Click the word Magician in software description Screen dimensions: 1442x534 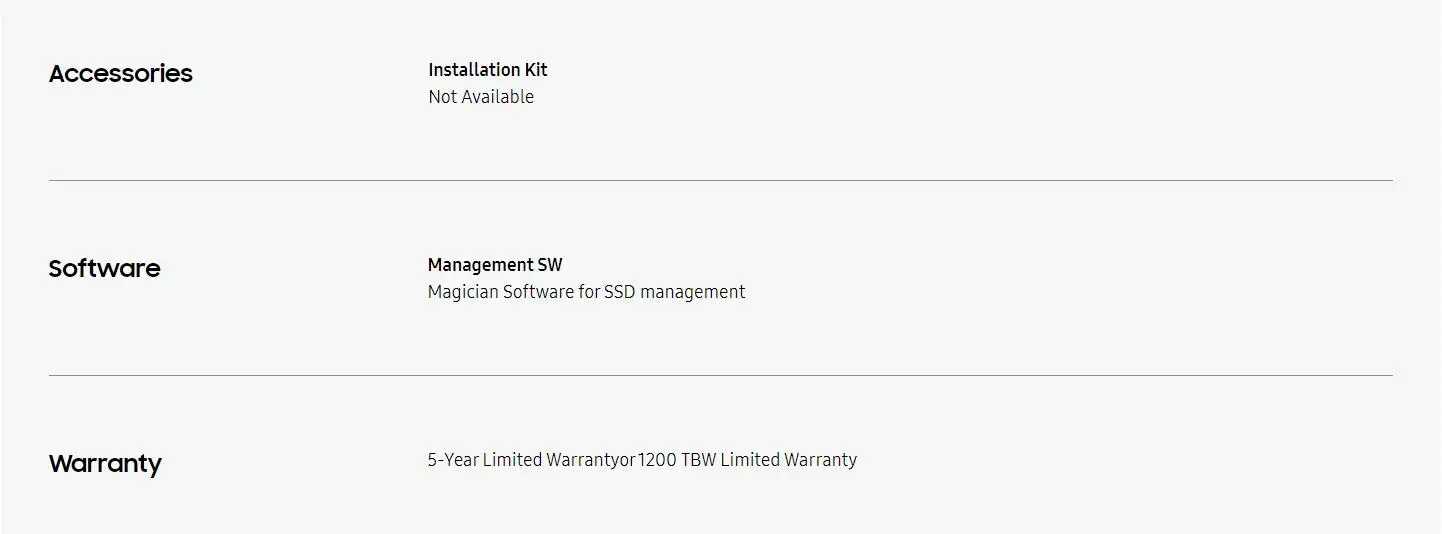pyautogui.click(x=462, y=292)
